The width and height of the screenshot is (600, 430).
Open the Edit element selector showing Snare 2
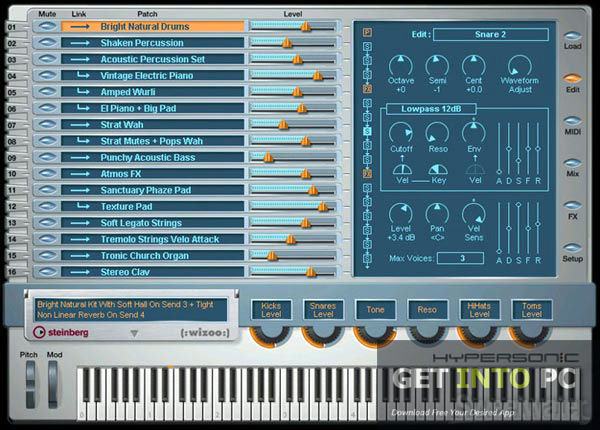pos(491,34)
